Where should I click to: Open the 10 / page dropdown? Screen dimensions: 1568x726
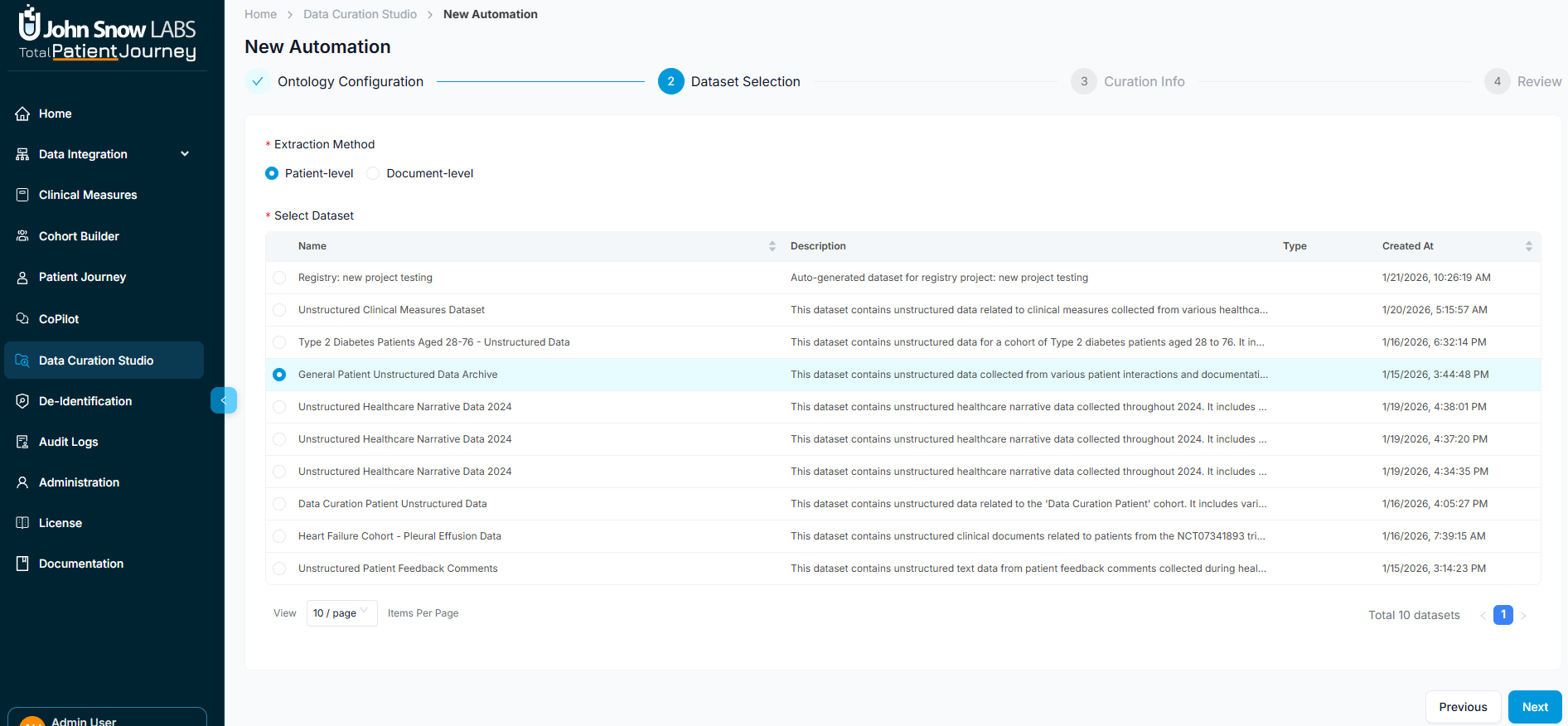point(341,613)
